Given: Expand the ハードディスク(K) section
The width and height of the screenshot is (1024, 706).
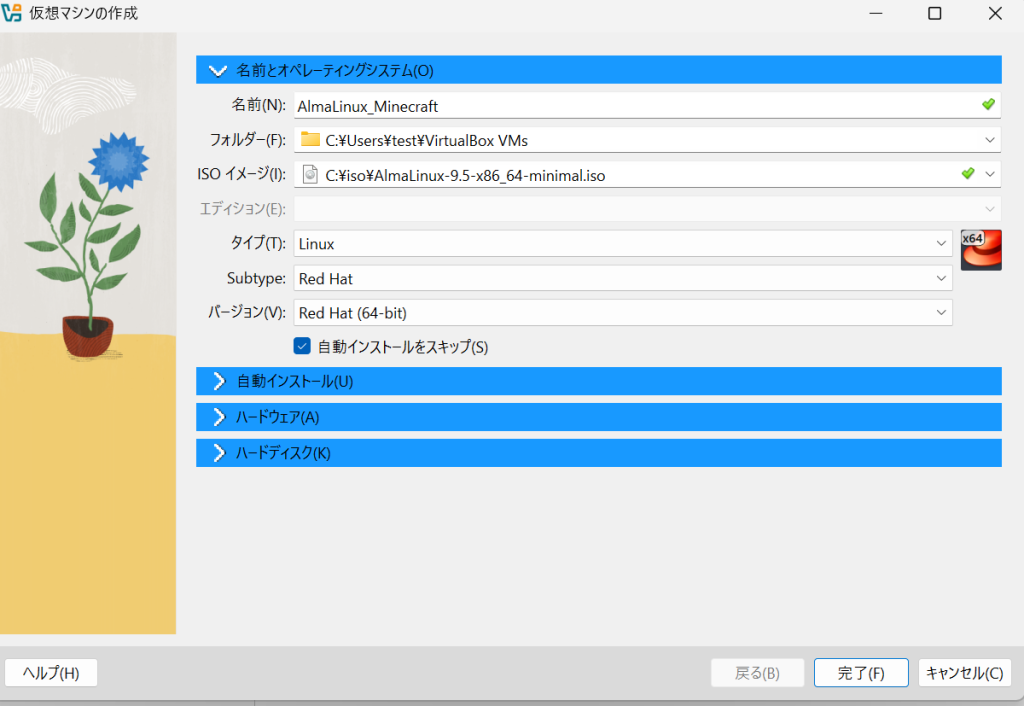Looking at the screenshot, I should (x=599, y=453).
